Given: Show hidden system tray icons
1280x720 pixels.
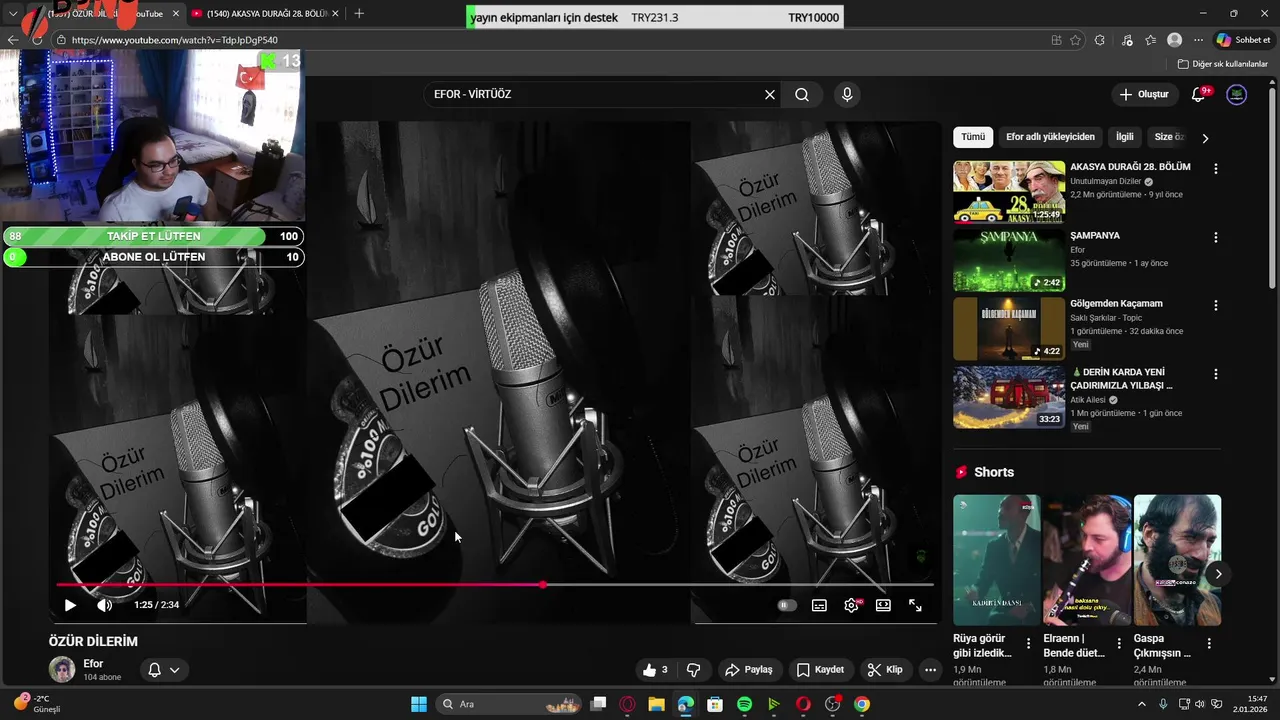Looking at the screenshot, I should tap(1142, 704).
